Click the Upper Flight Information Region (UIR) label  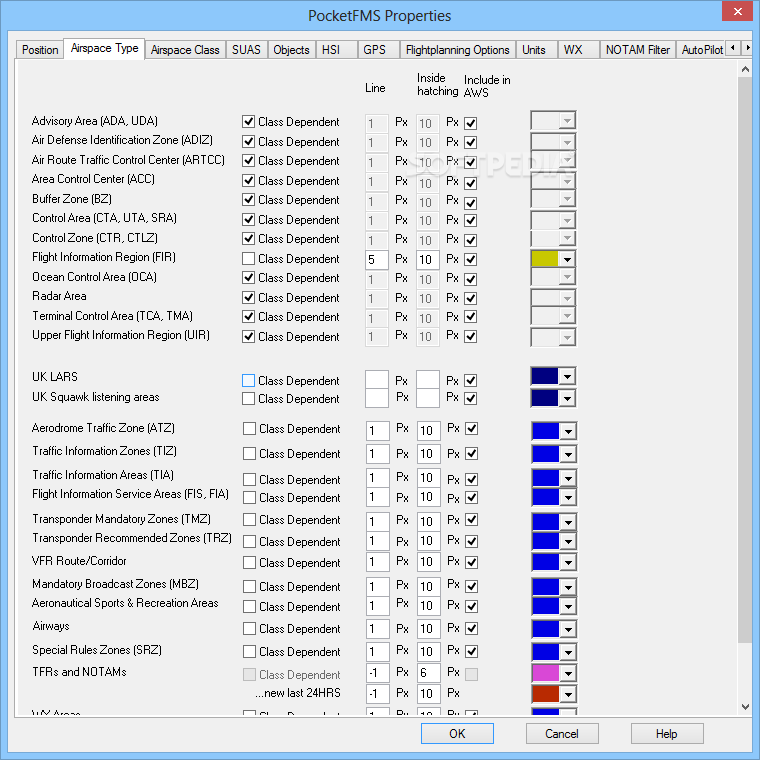point(121,335)
